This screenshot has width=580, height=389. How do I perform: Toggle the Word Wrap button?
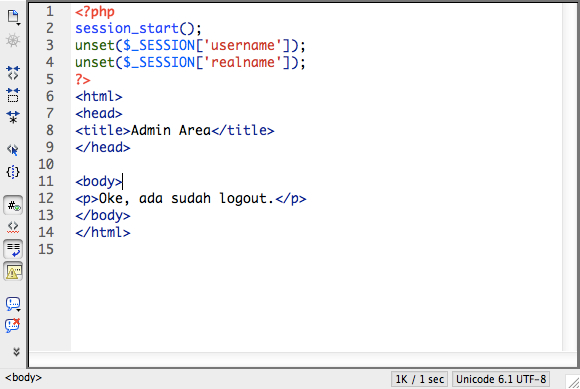tap(13, 249)
